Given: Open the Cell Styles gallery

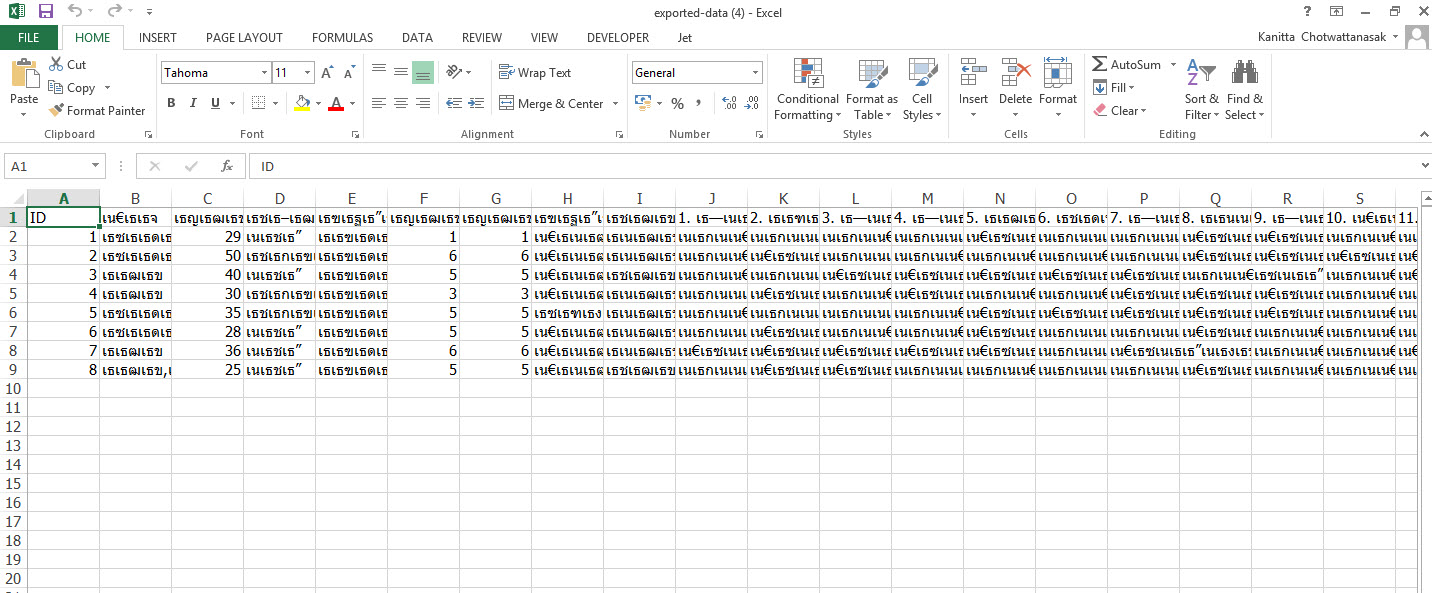Looking at the screenshot, I should coord(922,89).
